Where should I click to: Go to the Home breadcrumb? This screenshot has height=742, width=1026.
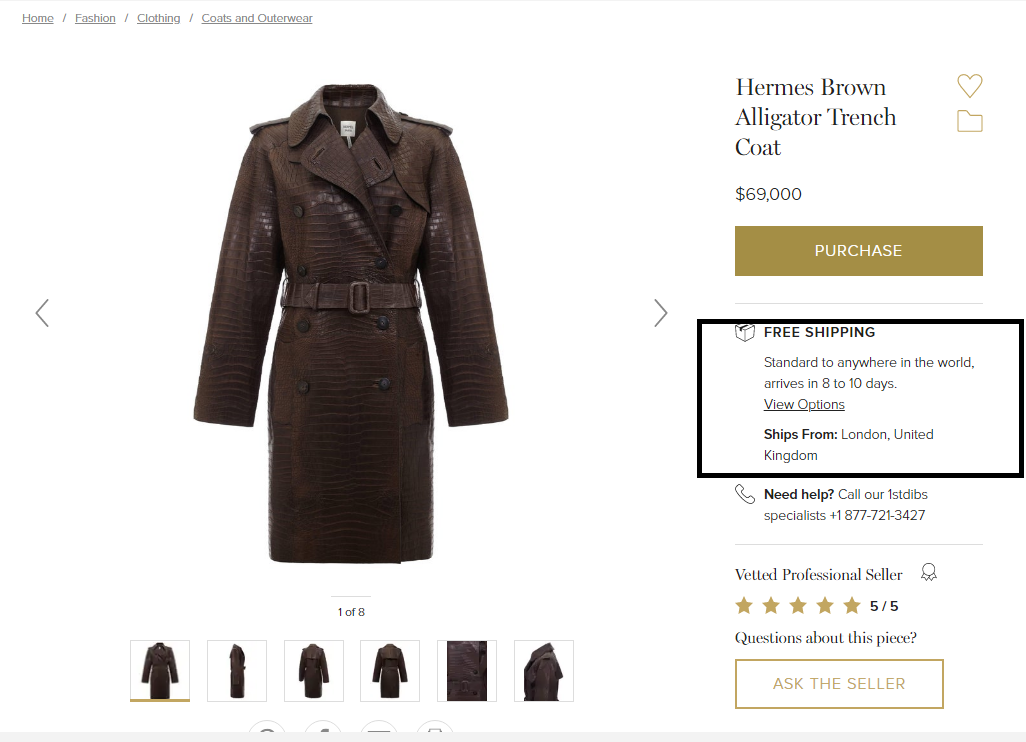tap(38, 18)
